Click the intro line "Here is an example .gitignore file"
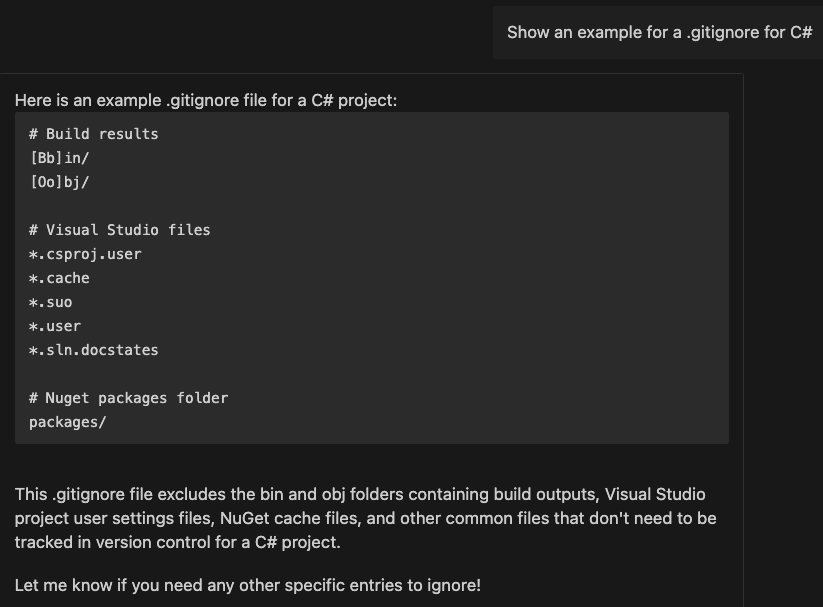823x607 pixels. tap(206, 100)
